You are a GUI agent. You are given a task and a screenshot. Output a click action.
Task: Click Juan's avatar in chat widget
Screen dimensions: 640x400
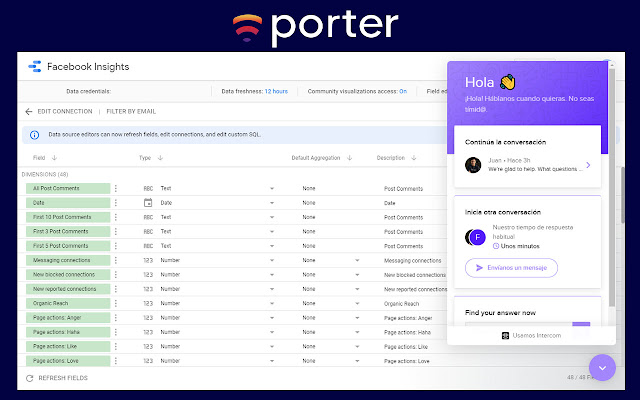point(473,165)
